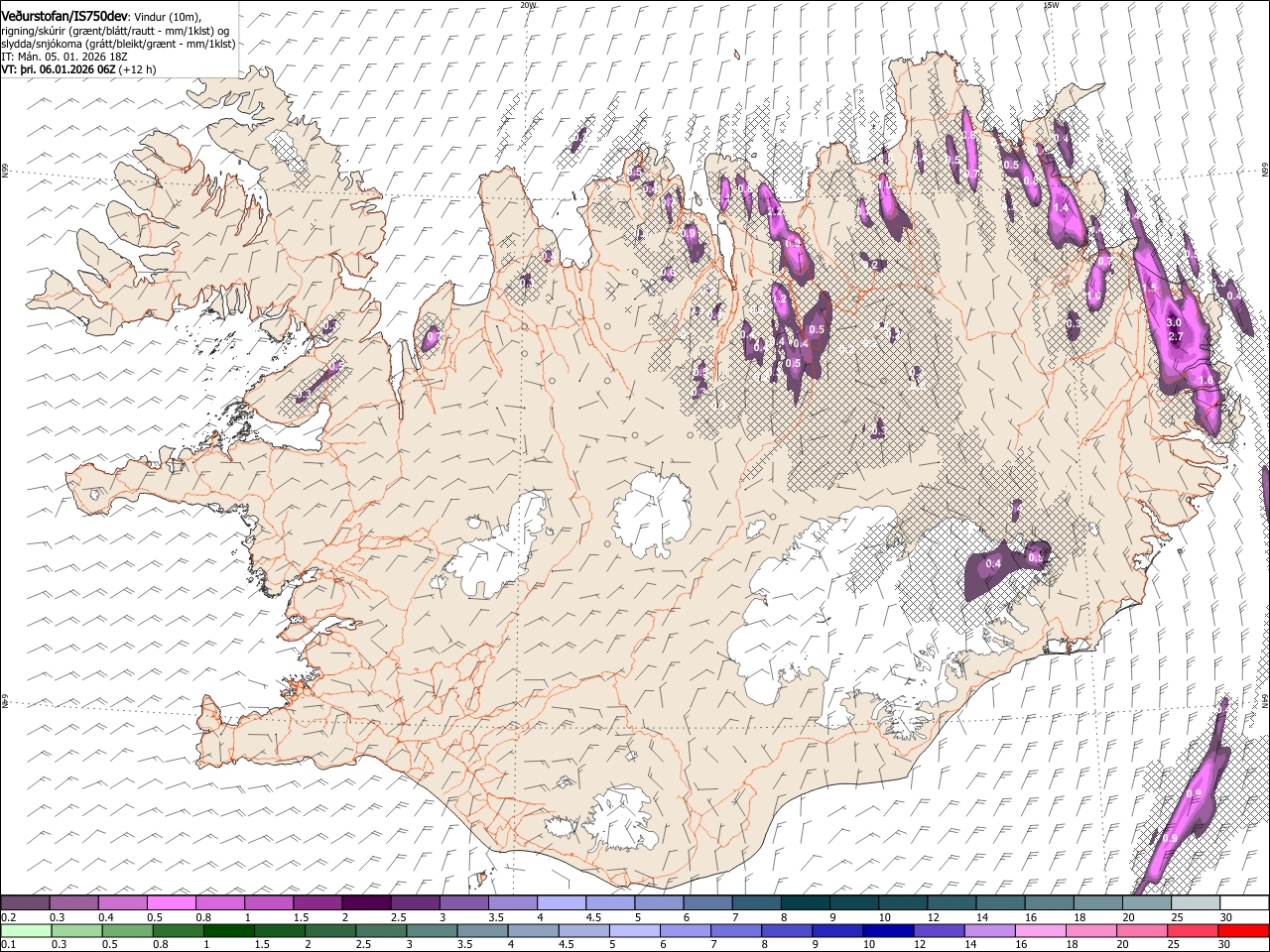The width and height of the screenshot is (1270, 952).
Task: Select the 3.0 precipitation label on east coast
Action: (1174, 323)
